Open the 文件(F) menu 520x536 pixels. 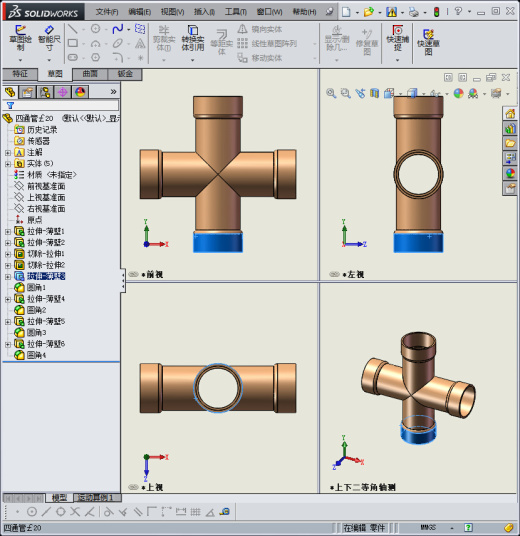coord(107,12)
